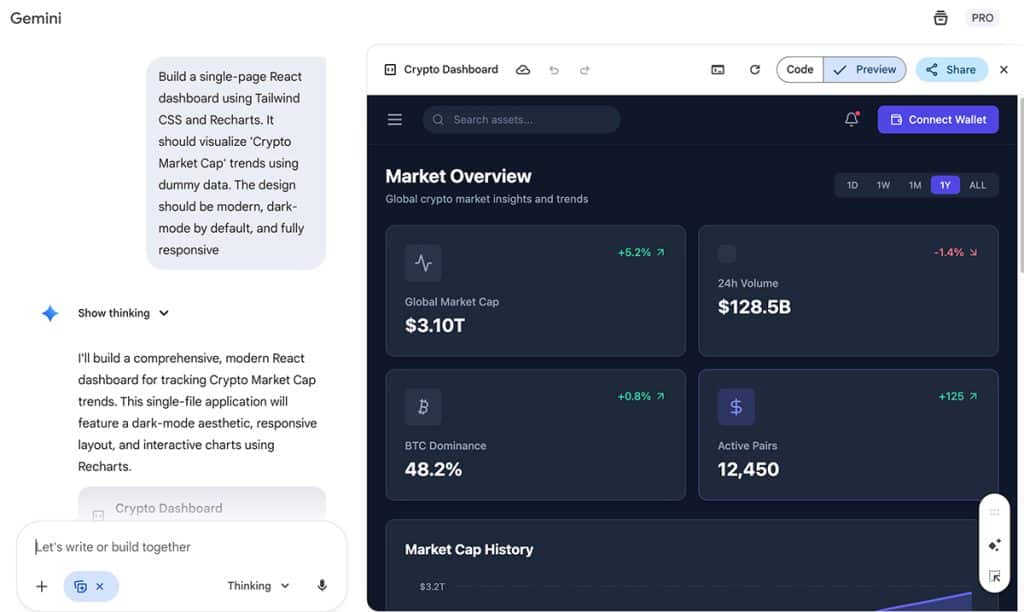Click the Search assets input field

pyautogui.click(x=520, y=119)
